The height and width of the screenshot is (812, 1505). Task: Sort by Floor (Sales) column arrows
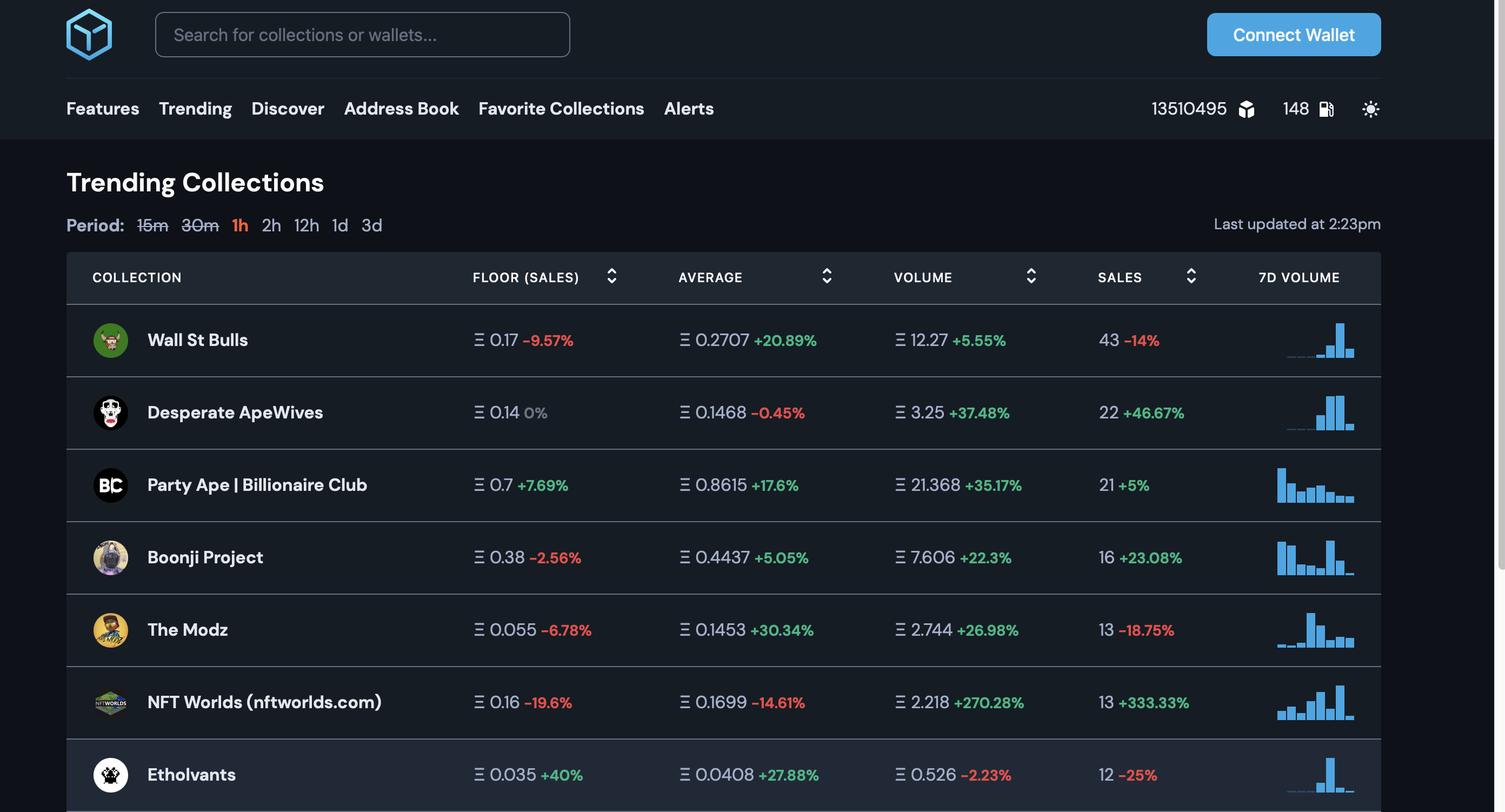[612, 276]
